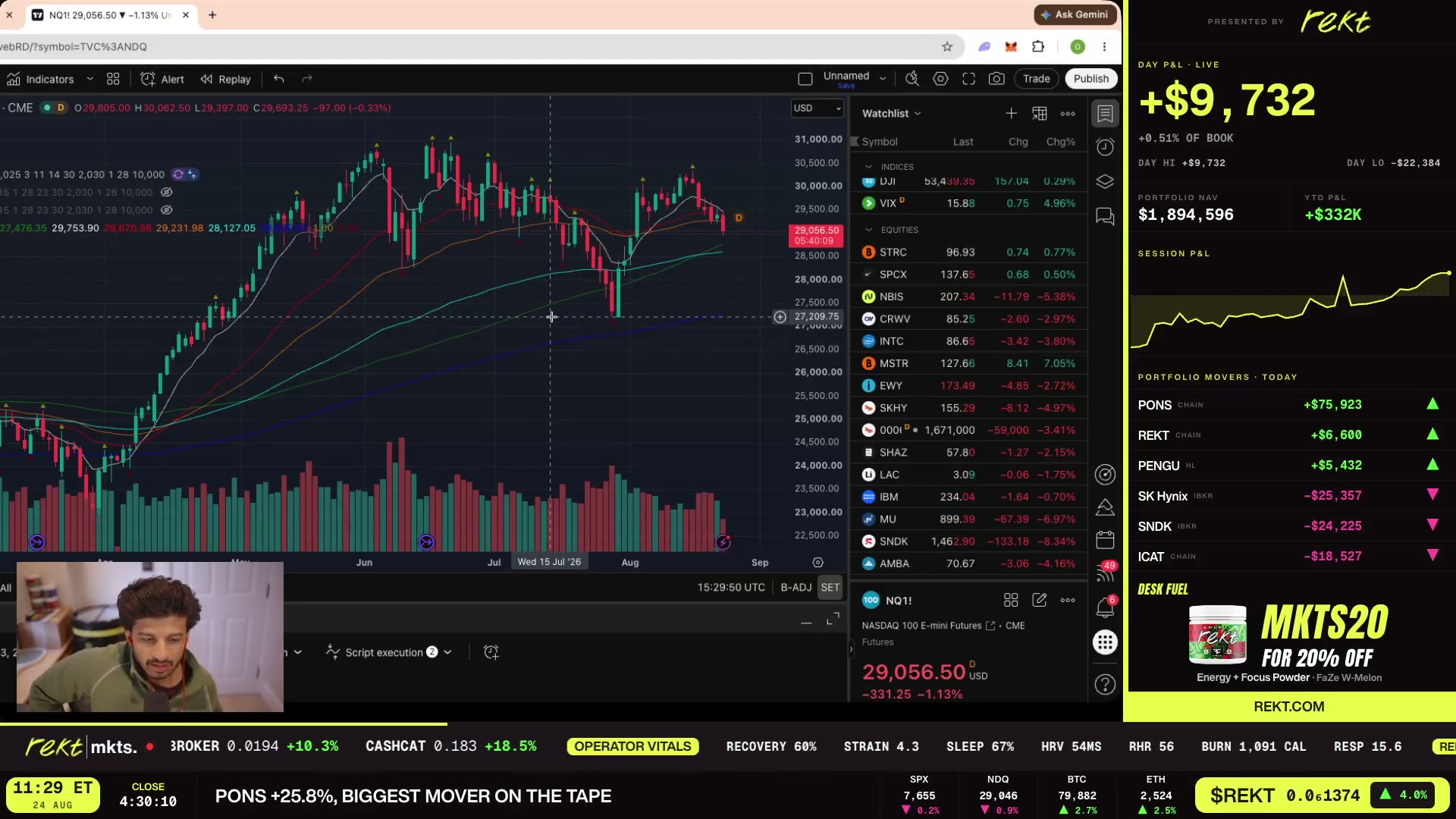Open object tree layers icon
1456x819 pixels.
click(1105, 182)
